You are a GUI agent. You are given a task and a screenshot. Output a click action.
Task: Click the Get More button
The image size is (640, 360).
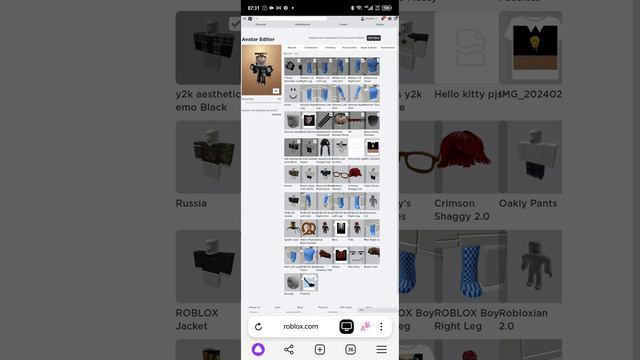point(373,38)
